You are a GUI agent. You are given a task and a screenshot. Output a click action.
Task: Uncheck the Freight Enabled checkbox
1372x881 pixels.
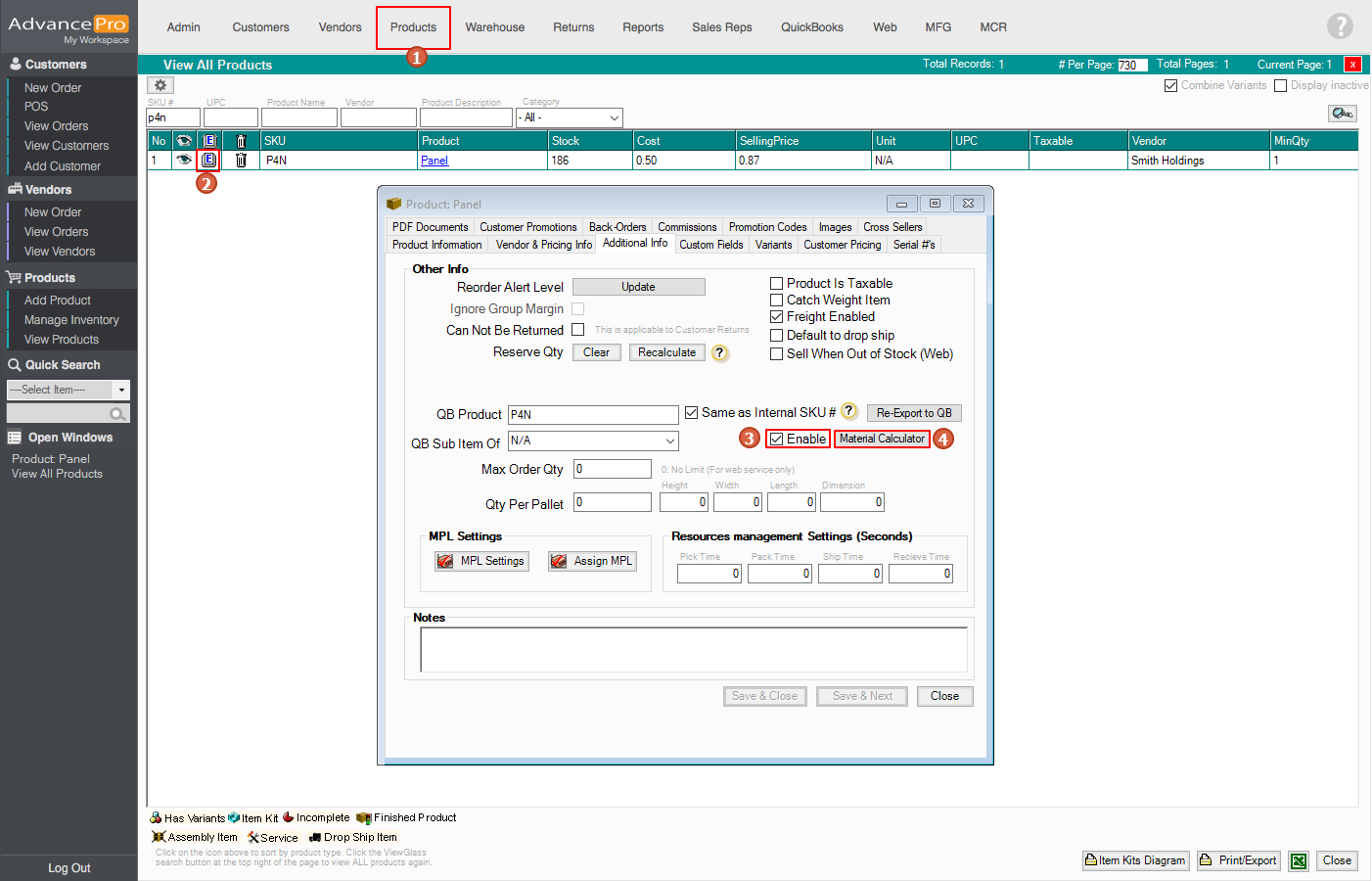[776, 317]
